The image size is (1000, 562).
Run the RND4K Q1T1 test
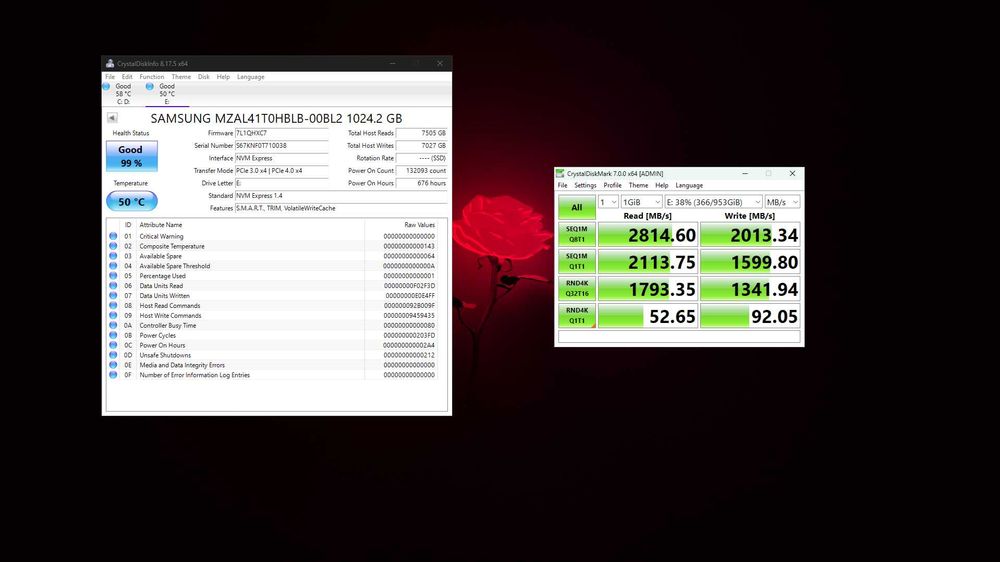pos(577,316)
